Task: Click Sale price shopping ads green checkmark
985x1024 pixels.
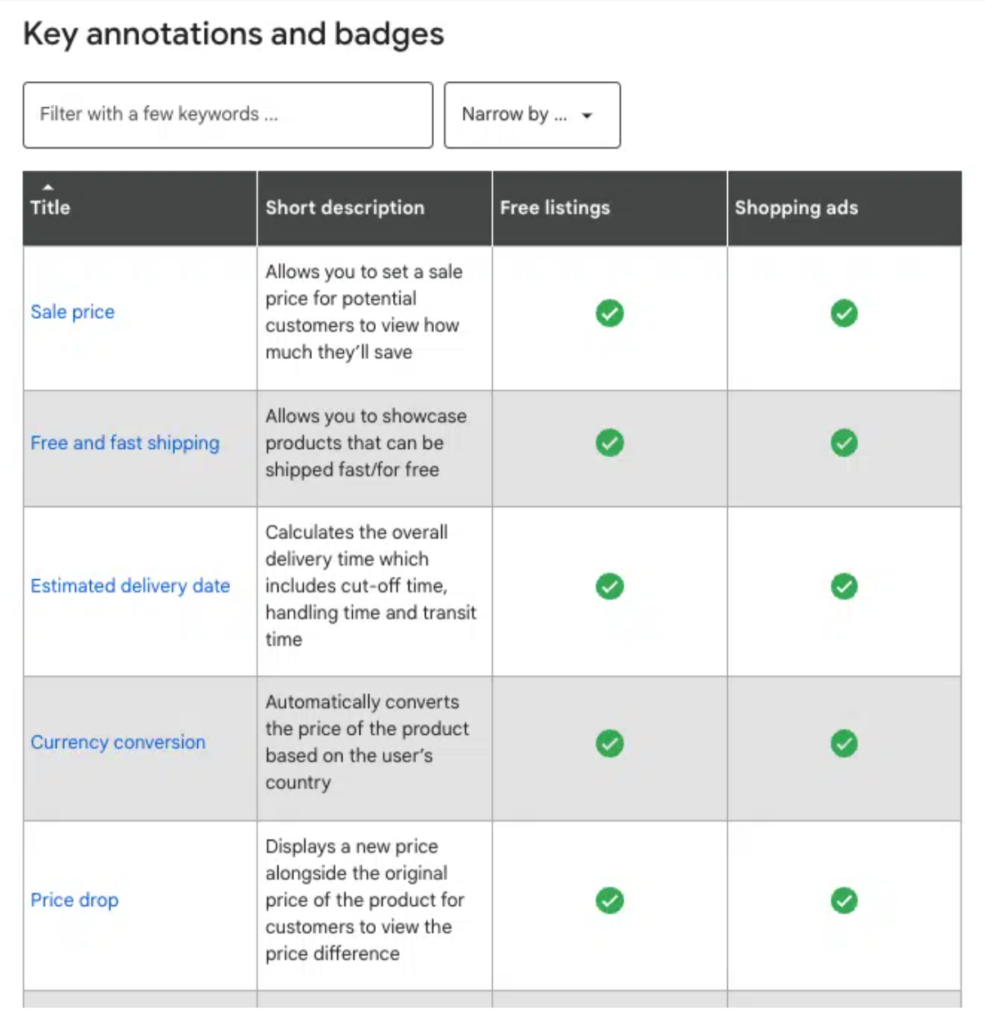Action: [844, 314]
